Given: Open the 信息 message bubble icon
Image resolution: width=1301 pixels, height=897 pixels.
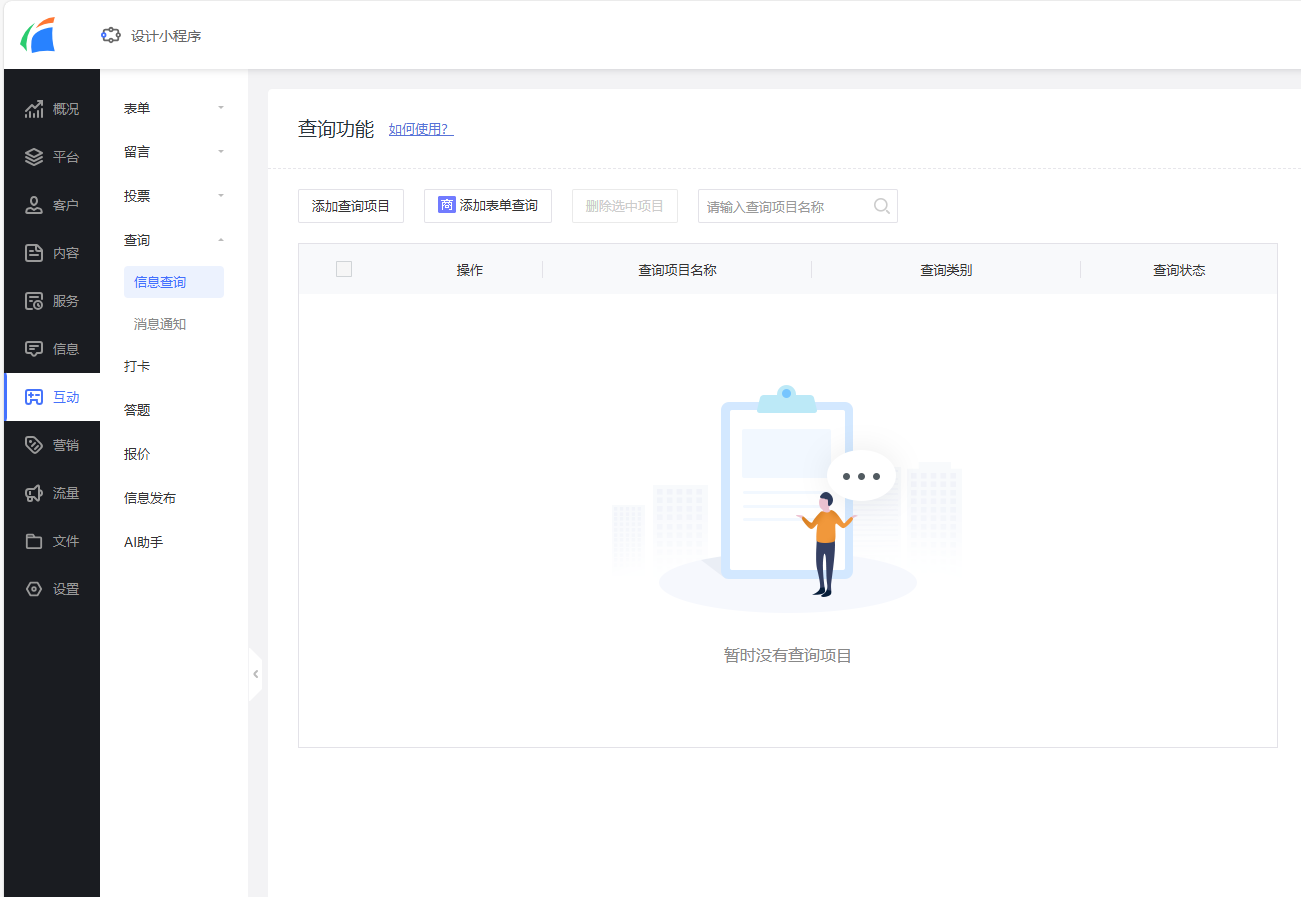Looking at the screenshot, I should click(x=34, y=349).
